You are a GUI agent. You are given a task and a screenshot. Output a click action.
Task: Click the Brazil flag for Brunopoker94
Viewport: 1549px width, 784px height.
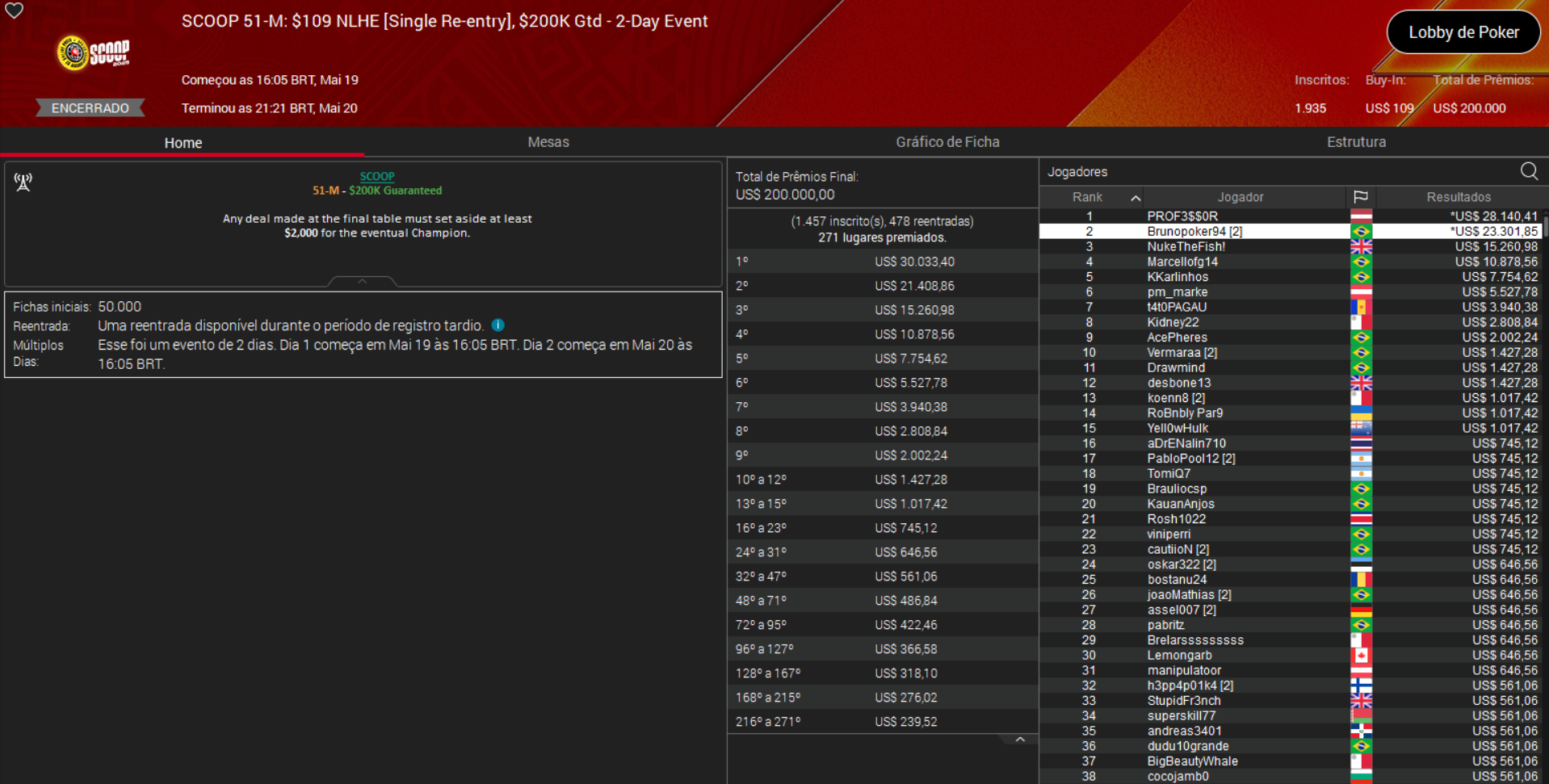tap(1361, 232)
